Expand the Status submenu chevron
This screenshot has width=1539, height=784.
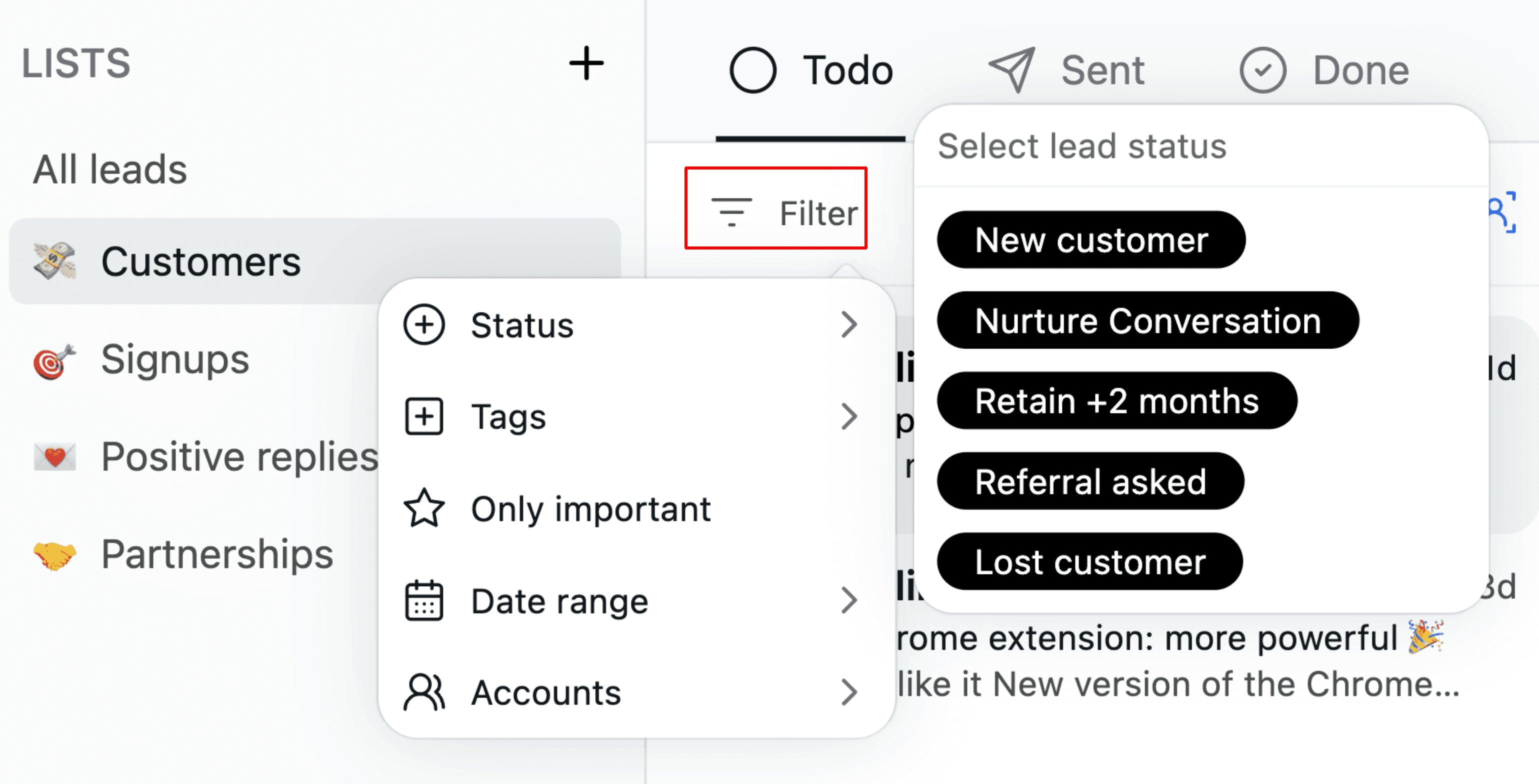(849, 324)
